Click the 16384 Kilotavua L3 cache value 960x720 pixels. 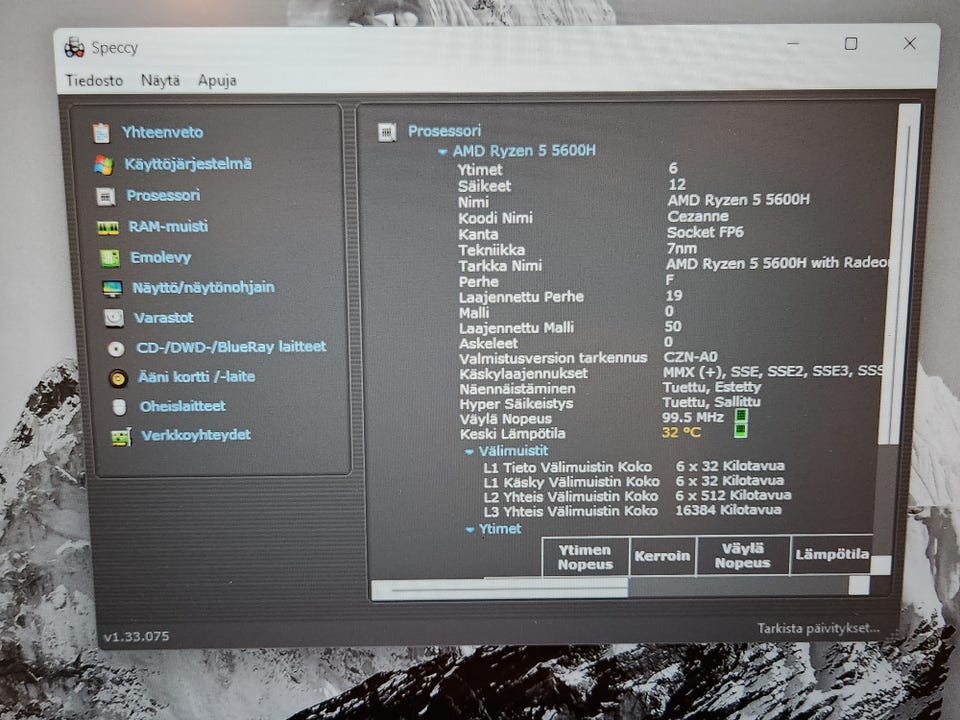tap(728, 510)
